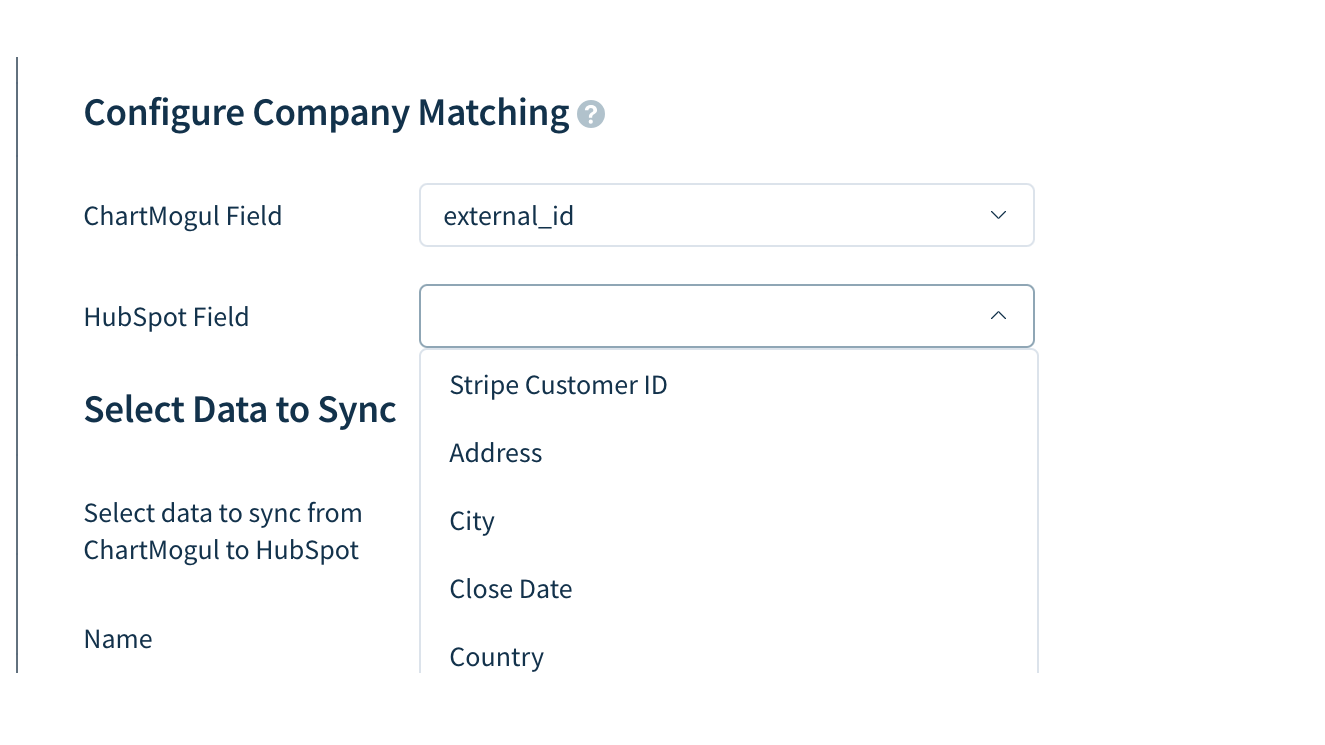Click the ChartMogul Field dropdown chevron
The image size is (1325, 745).
(997, 215)
